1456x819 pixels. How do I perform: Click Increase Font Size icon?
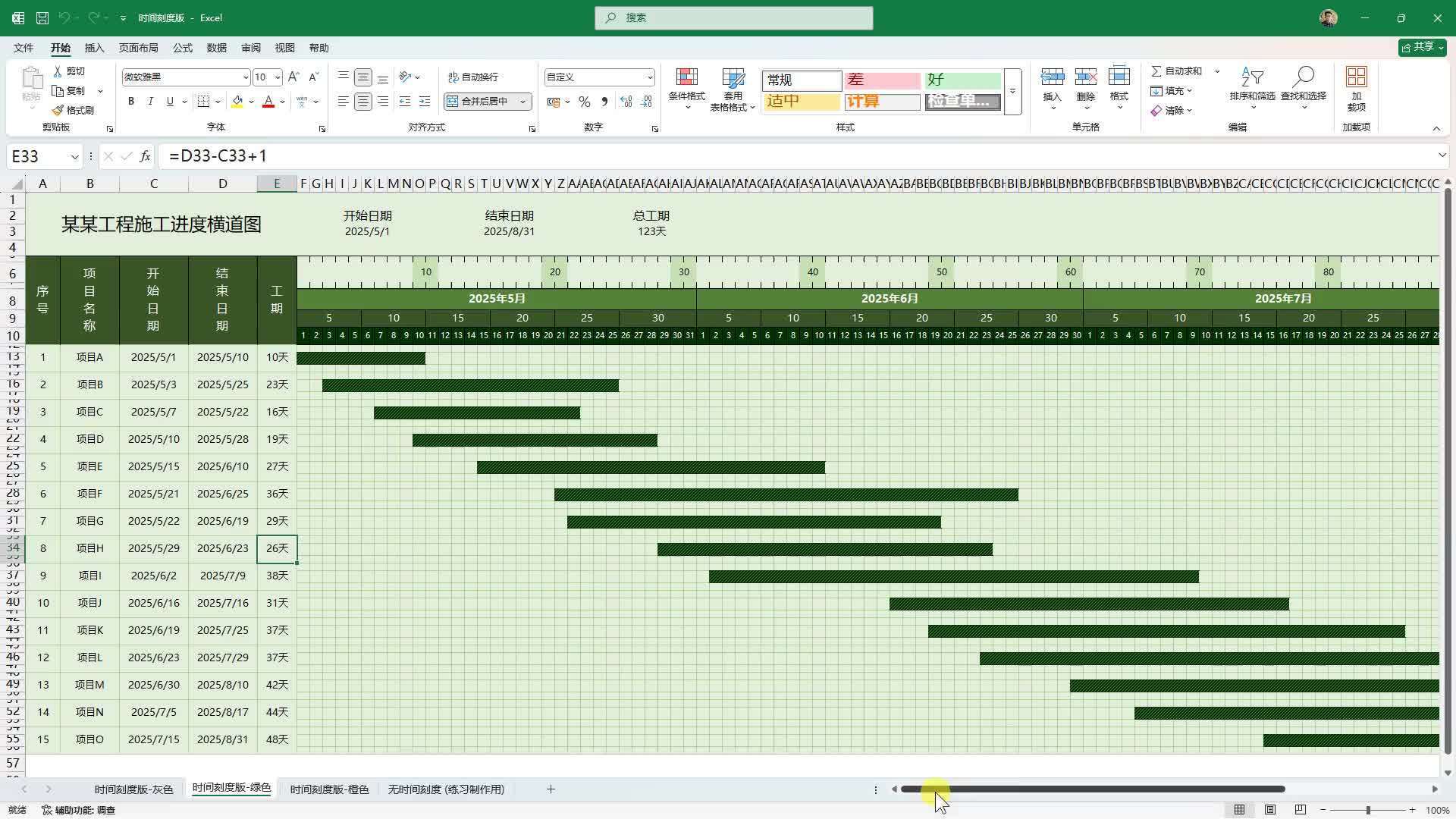tap(294, 77)
